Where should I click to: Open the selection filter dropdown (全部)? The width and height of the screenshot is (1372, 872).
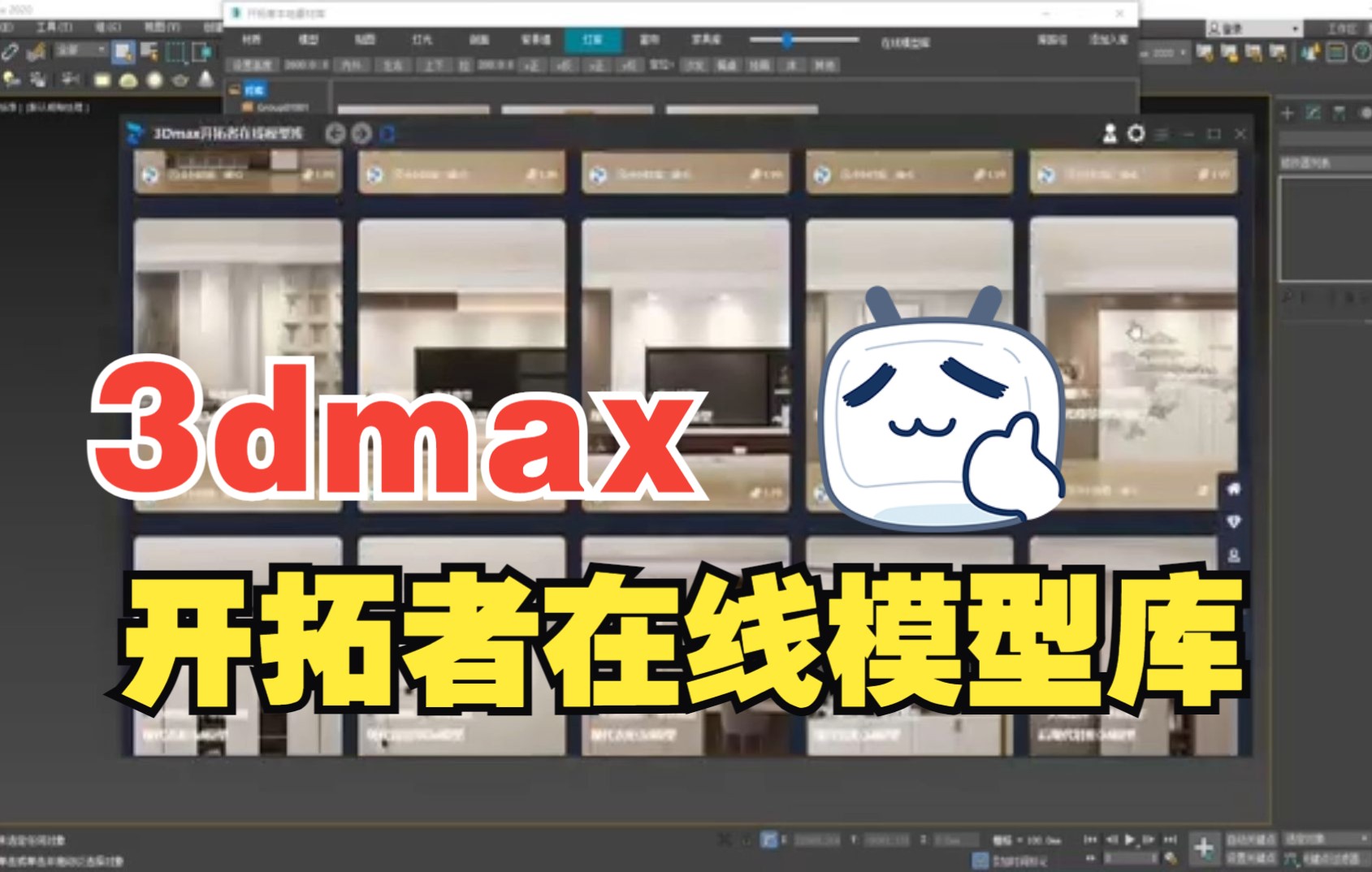pos(80,50)
